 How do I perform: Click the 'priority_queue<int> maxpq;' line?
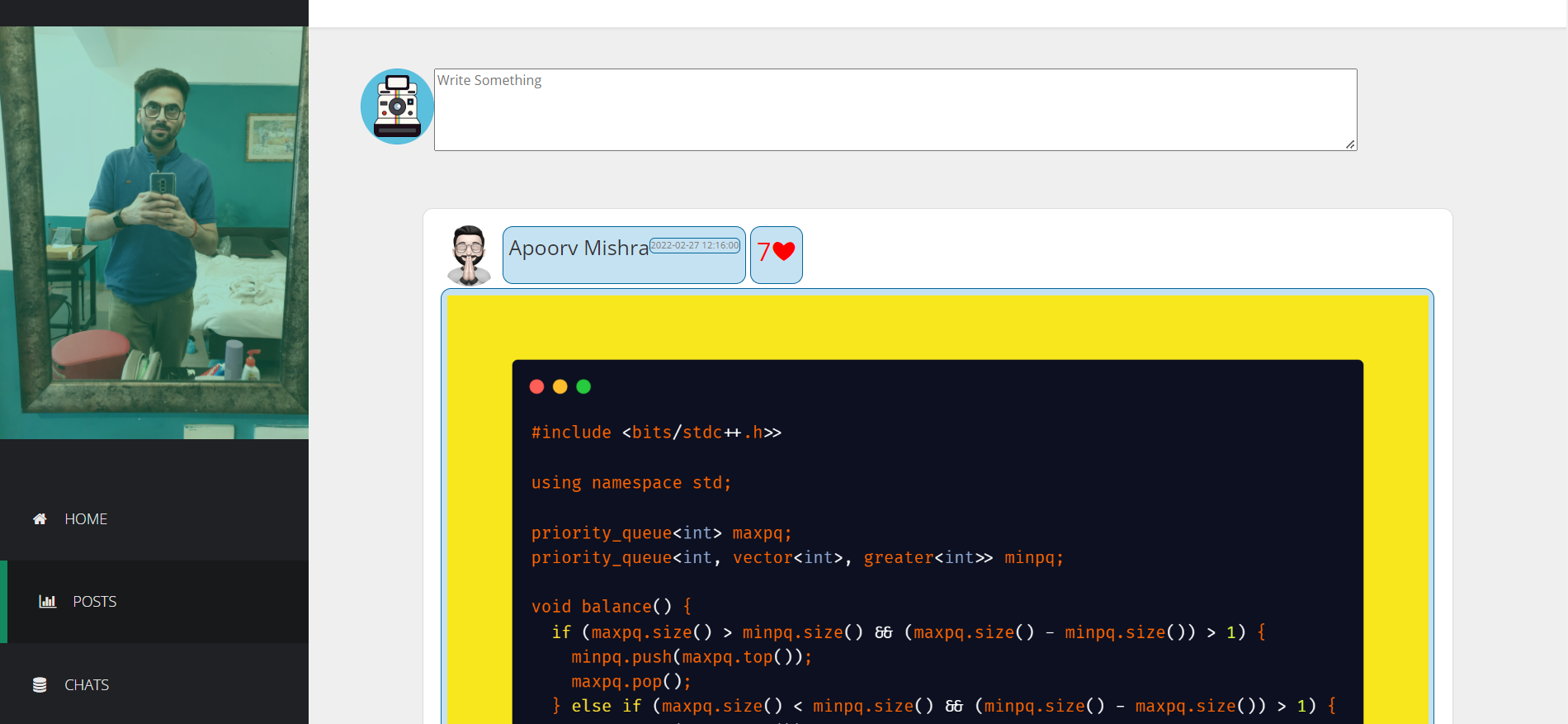tap(661, 533)
